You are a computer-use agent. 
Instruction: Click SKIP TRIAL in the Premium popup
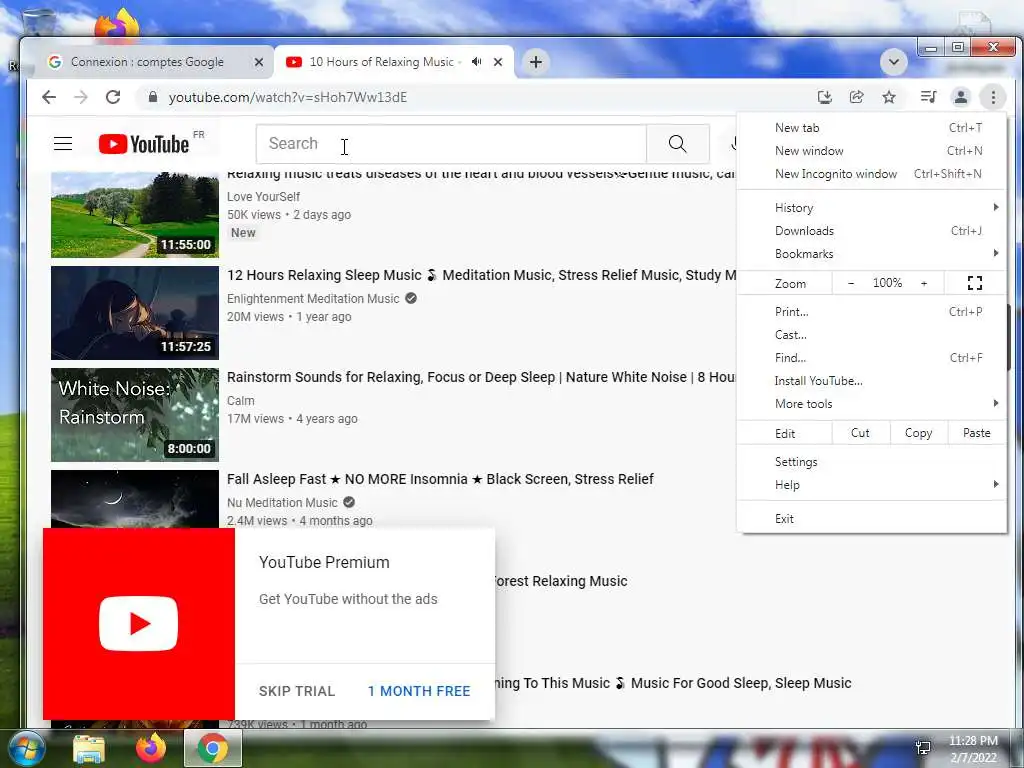[x=296, y=691]
